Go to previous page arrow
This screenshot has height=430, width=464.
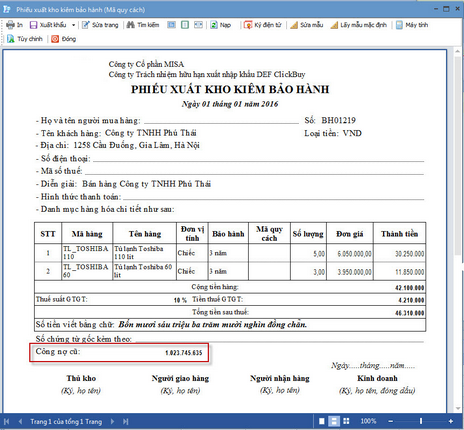coord(20,422)
